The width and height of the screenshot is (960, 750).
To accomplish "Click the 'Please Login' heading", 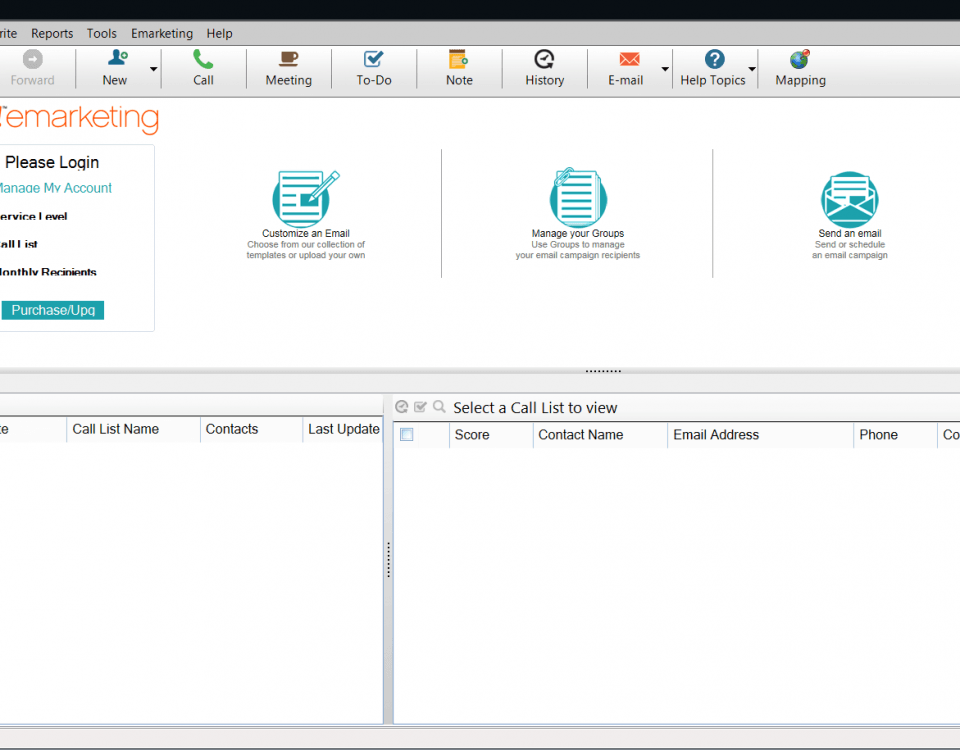I will click(x=52, y=162).
